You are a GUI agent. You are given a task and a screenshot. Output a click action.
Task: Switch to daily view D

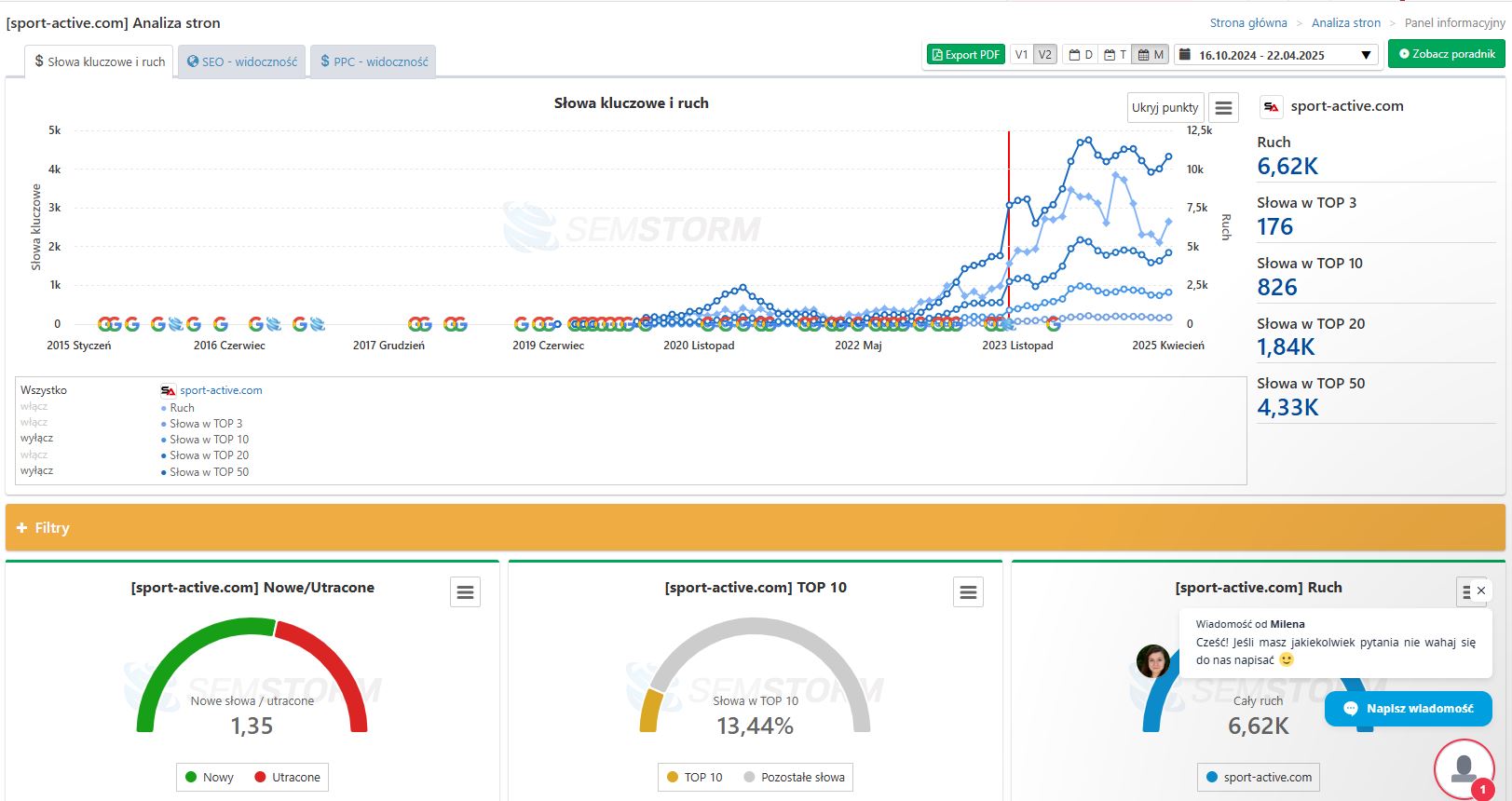(x=1081, y=55)
